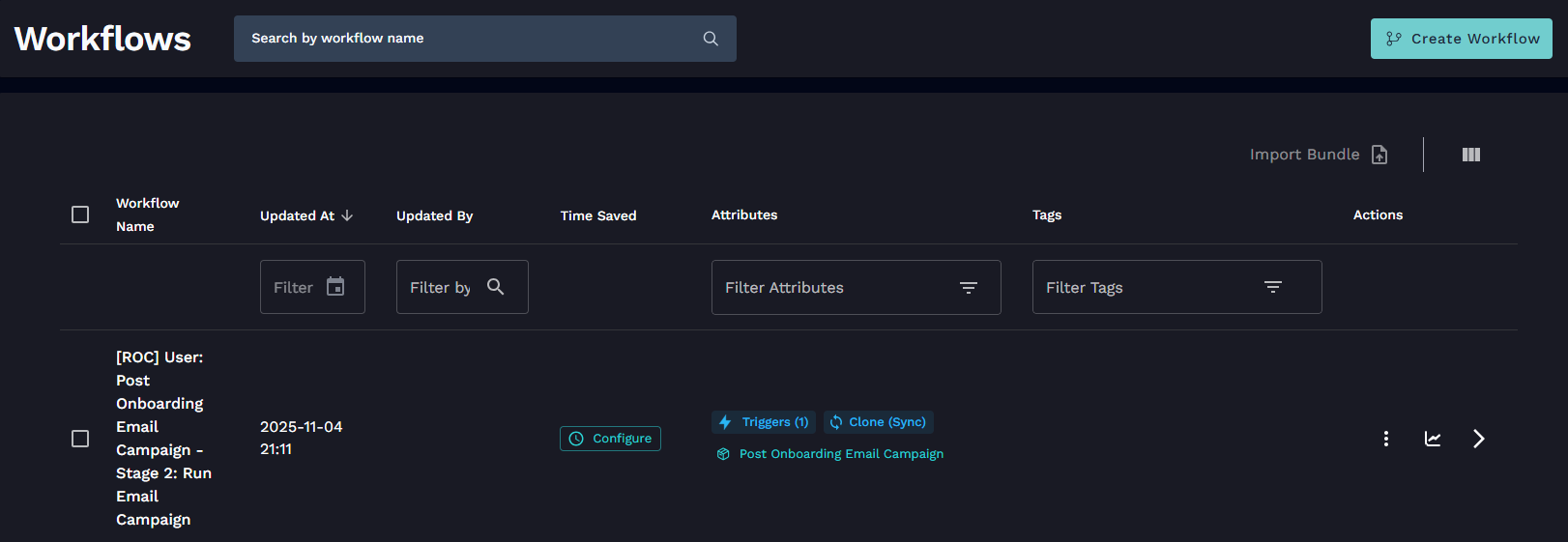The width and height of the screenshot is (1568, 542).
Task: Click the Import Bundle file icon
Action: coord(1379,155)
